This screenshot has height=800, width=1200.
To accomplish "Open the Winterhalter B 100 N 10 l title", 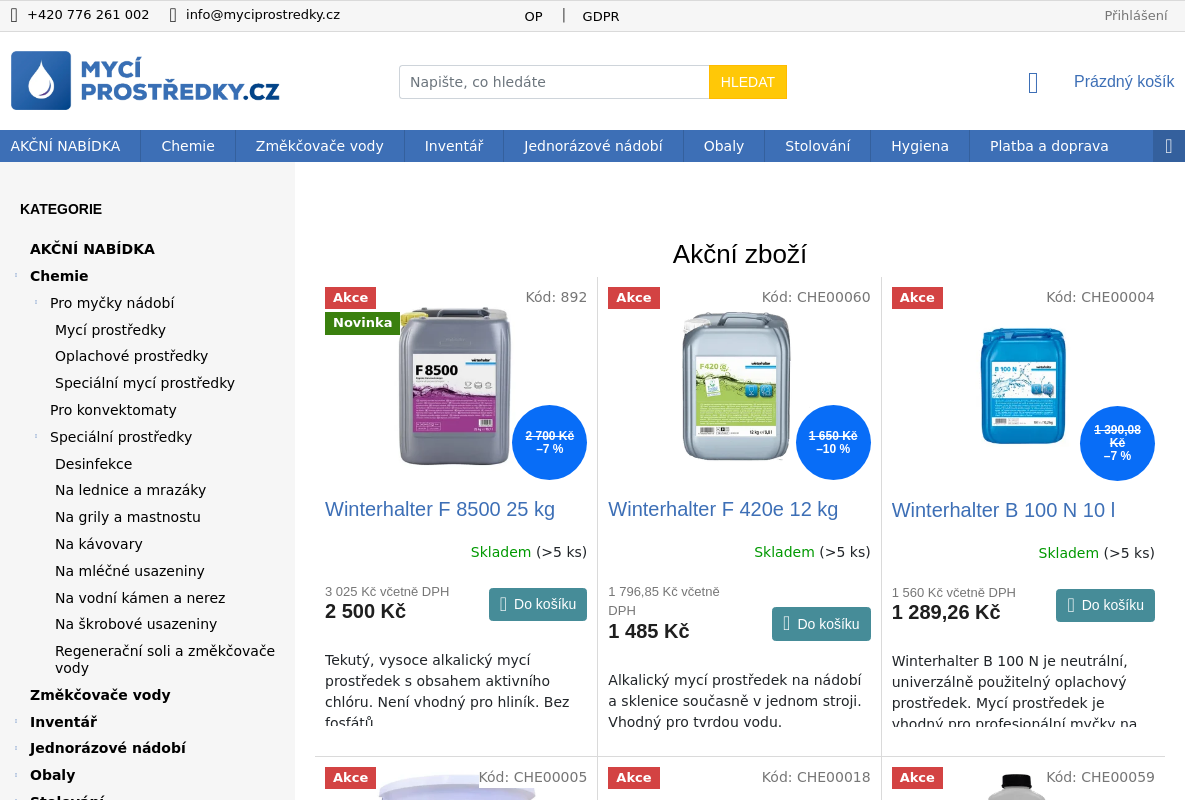I will click(x=1004, y=510).
